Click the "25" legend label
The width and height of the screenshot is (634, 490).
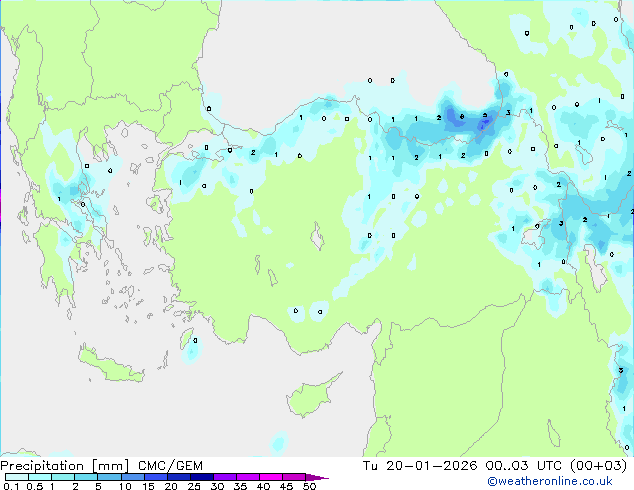[x=194, y=486]
